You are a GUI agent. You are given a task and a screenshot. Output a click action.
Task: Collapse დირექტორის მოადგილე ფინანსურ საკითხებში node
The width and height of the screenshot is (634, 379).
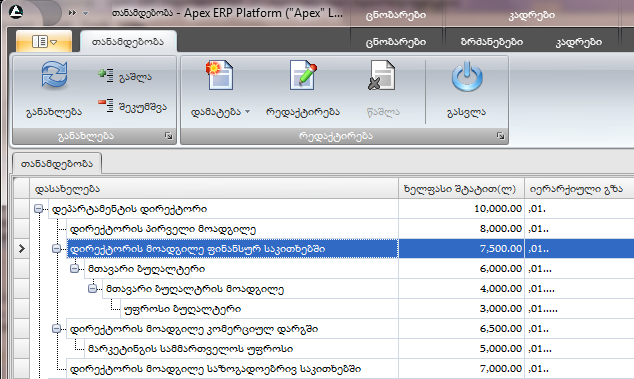pos(57,249)
